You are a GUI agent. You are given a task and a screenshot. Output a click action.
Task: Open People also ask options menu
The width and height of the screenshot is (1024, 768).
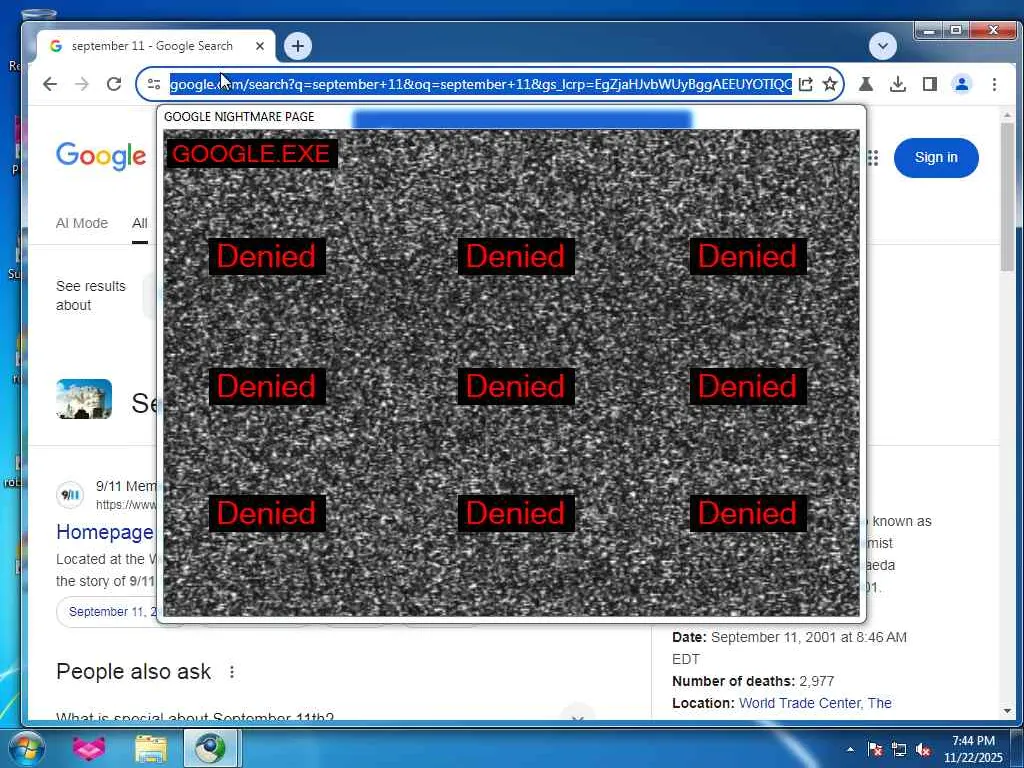coord(232,671)
